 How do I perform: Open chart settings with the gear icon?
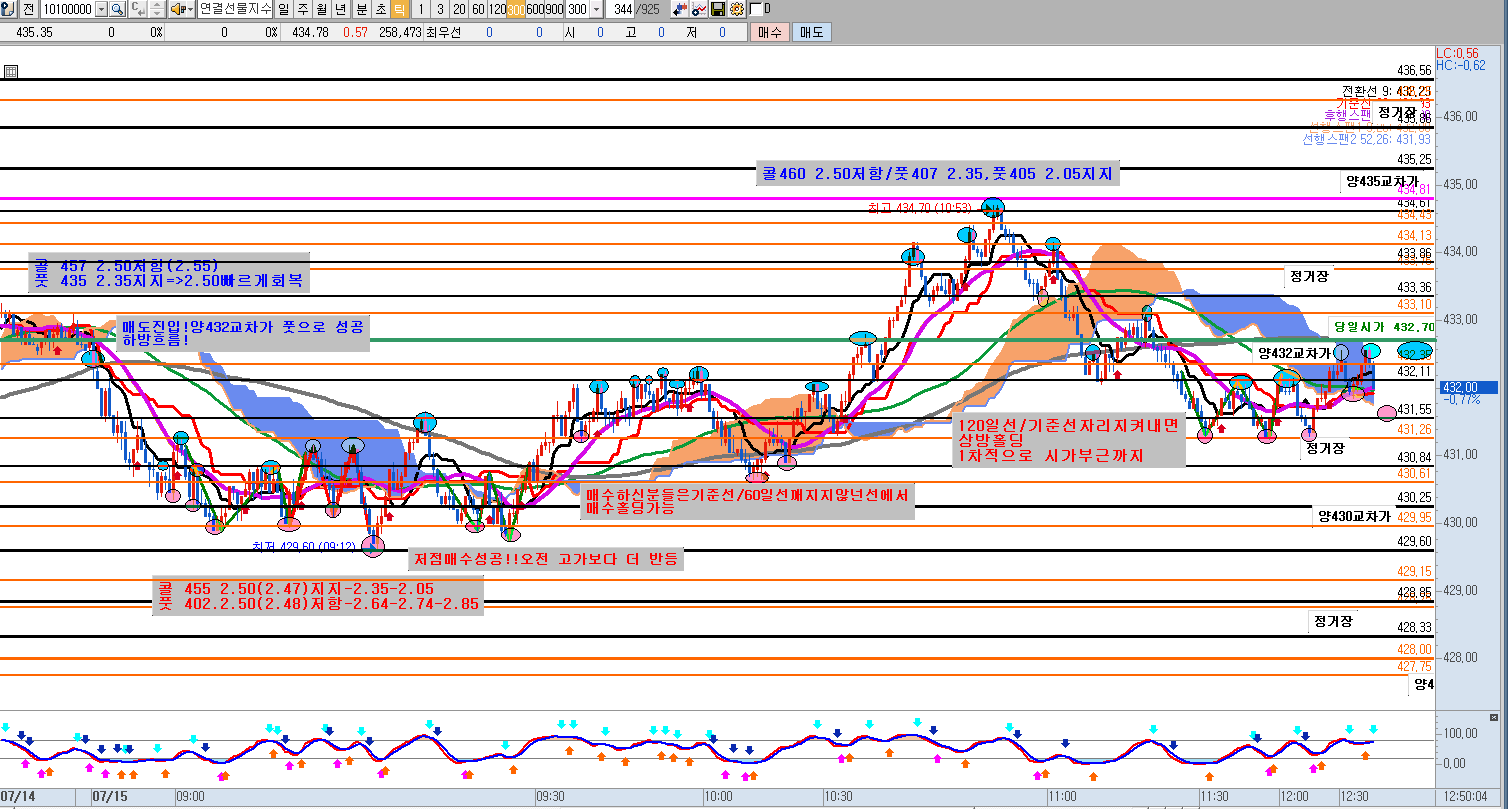pos(736,9)
